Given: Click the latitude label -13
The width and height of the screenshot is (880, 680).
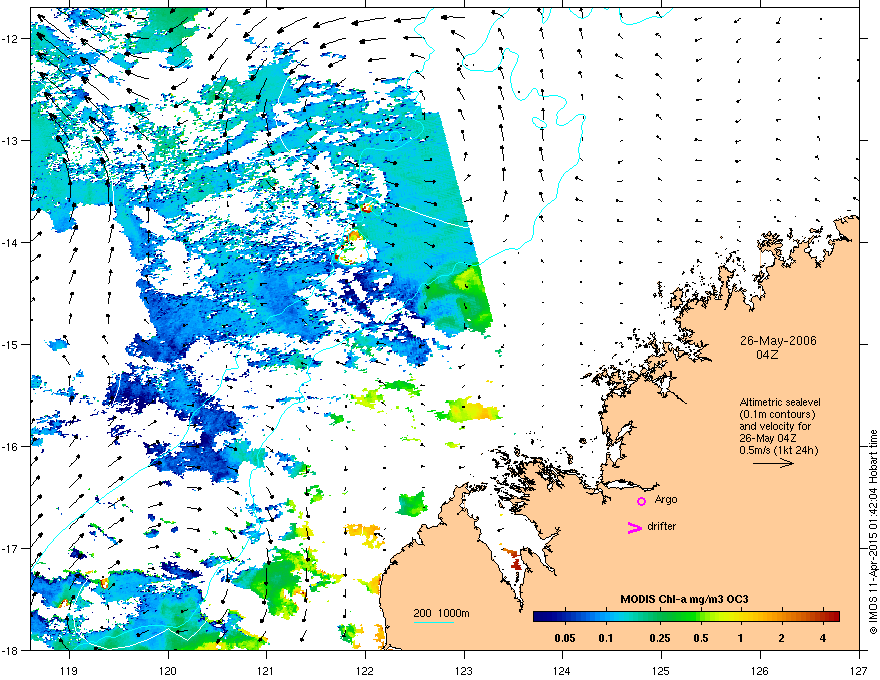Looking at the screenshot, I should coord(11,140).
